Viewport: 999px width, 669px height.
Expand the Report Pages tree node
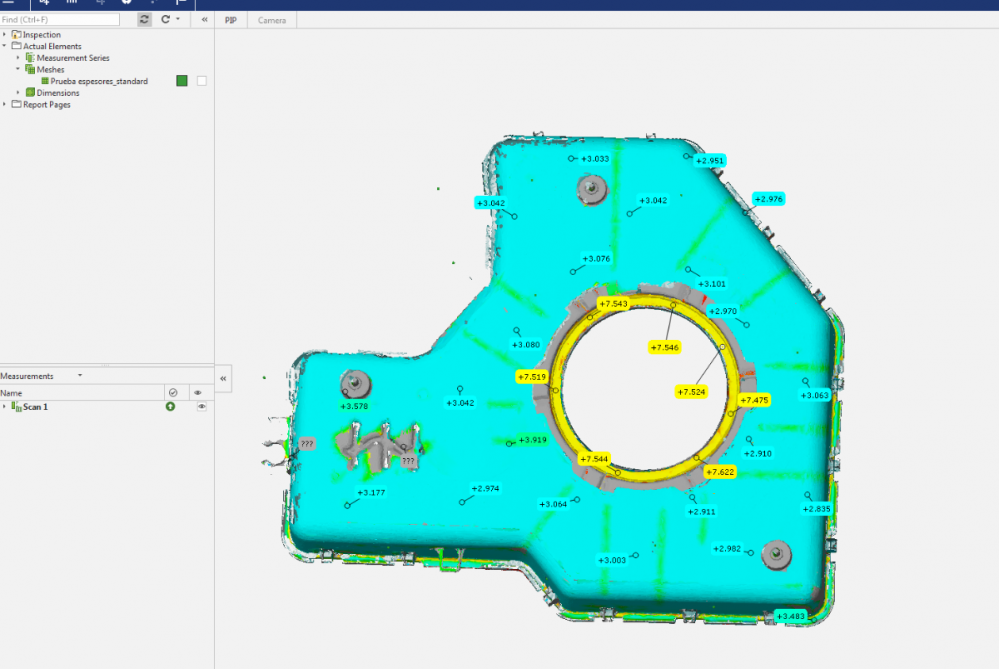pyautogui.click(x=4, y=105)
